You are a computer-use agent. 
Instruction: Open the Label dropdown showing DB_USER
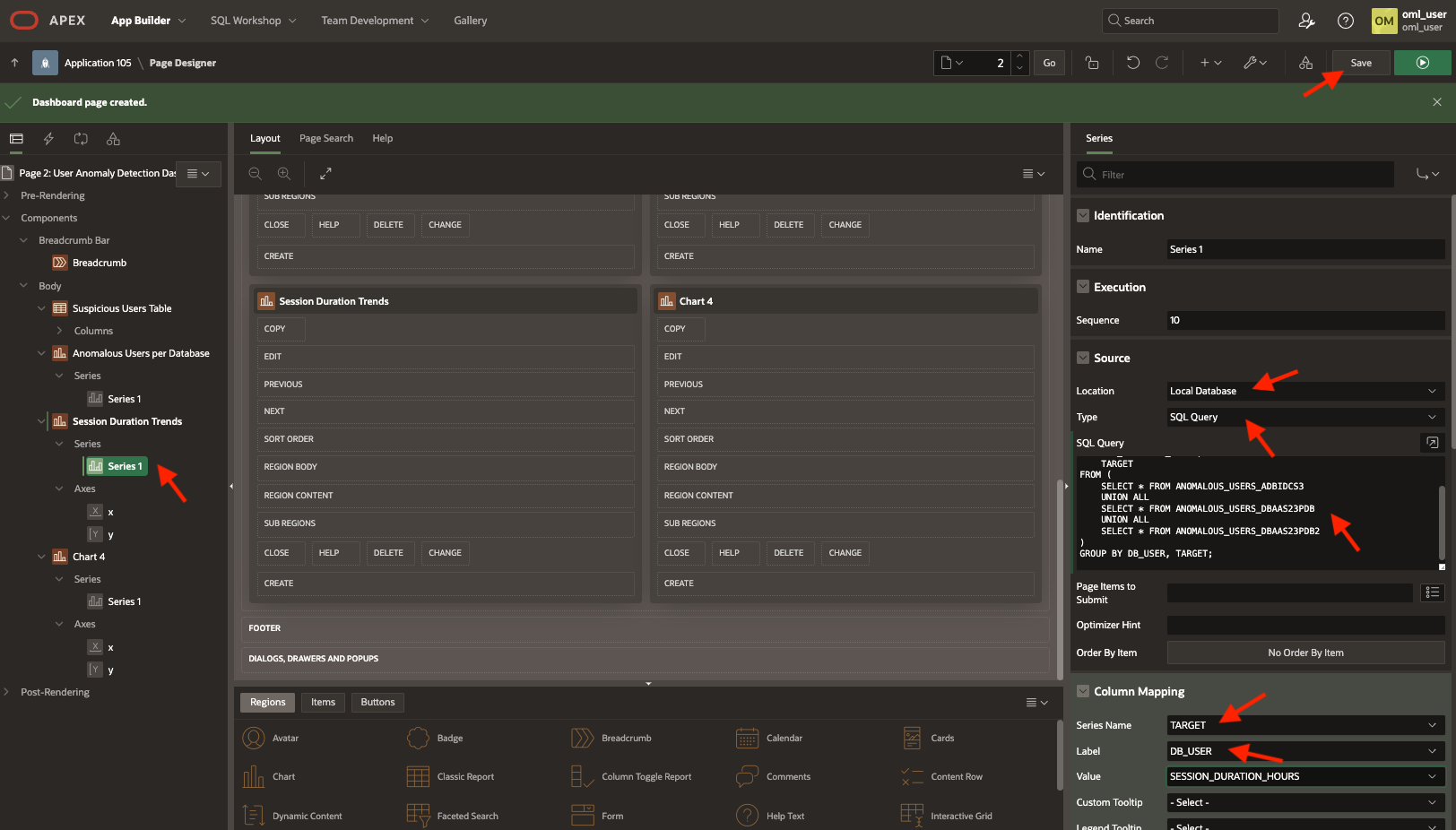coord(1305,751)
